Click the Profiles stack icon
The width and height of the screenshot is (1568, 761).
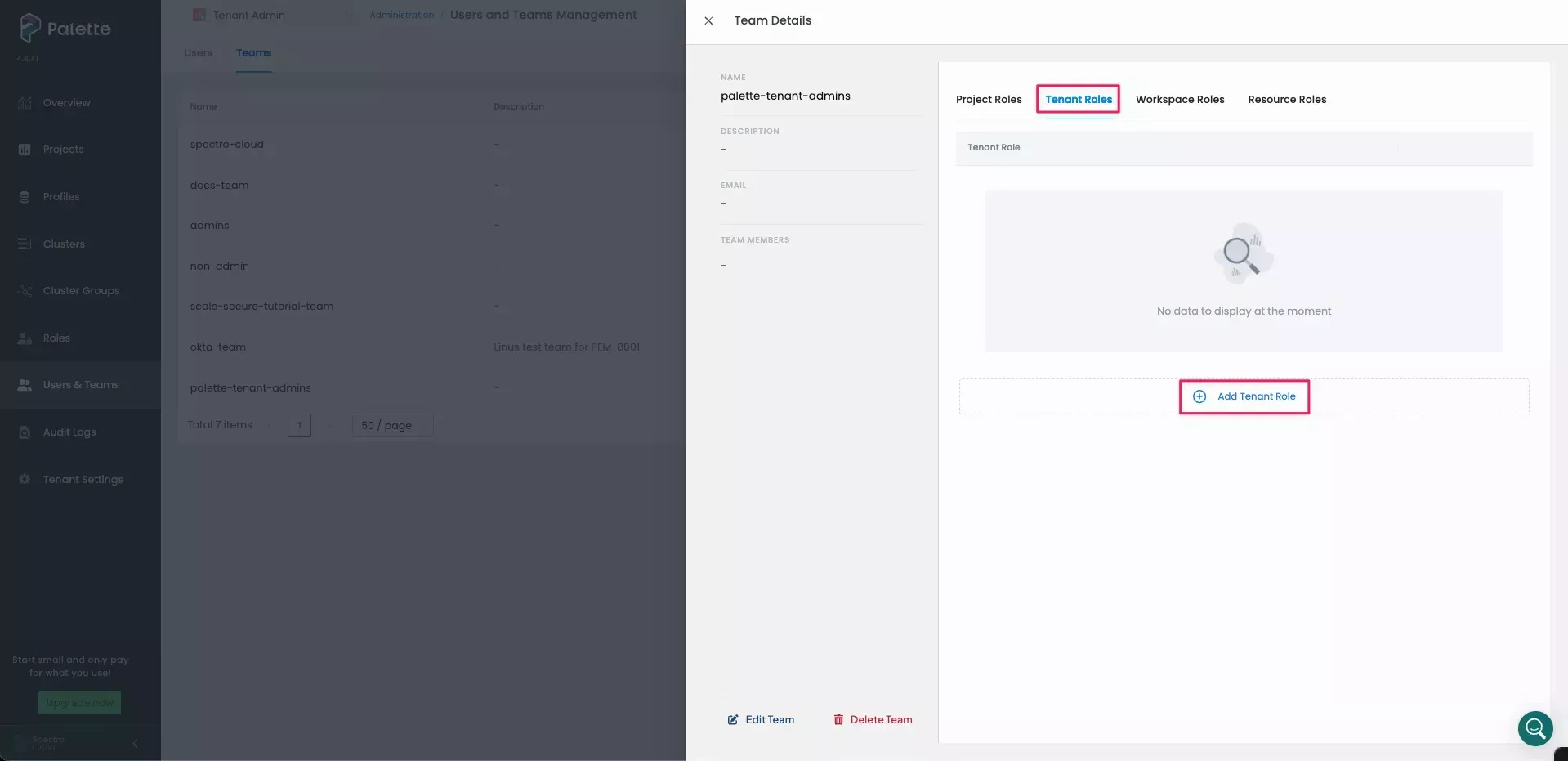point(25,197)
